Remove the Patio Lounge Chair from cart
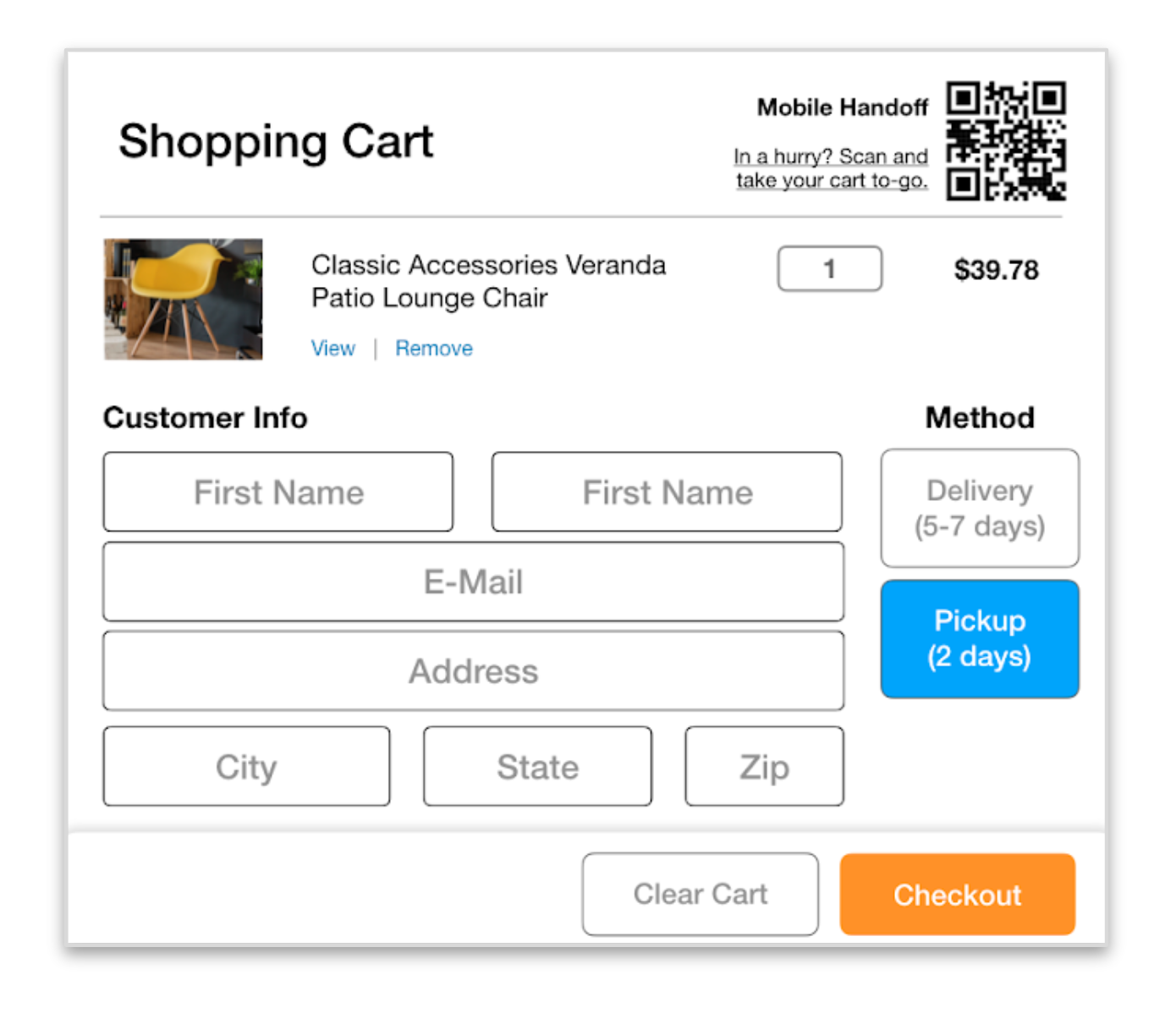 pos(434,348)
